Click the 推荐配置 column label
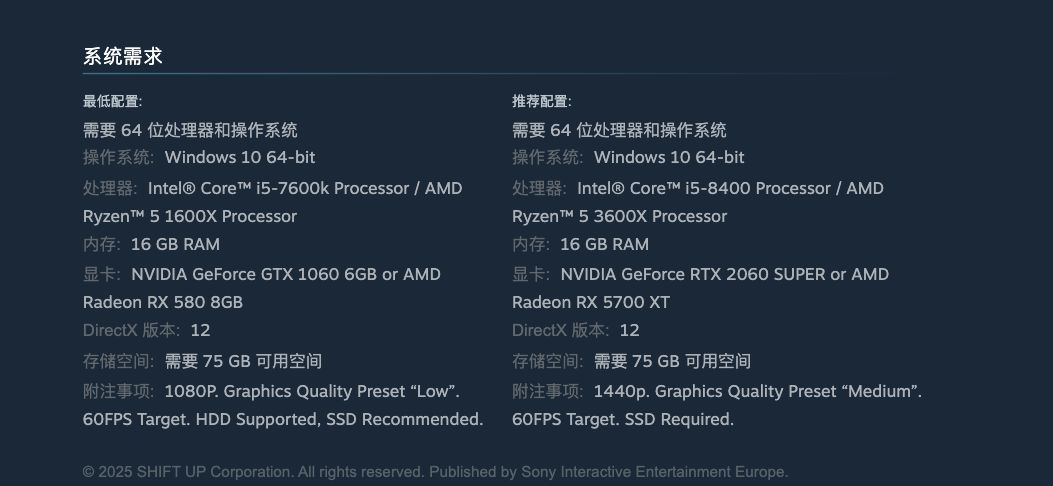The width and height of the screenshot is (1053, 486). click(x=541, y=101)
